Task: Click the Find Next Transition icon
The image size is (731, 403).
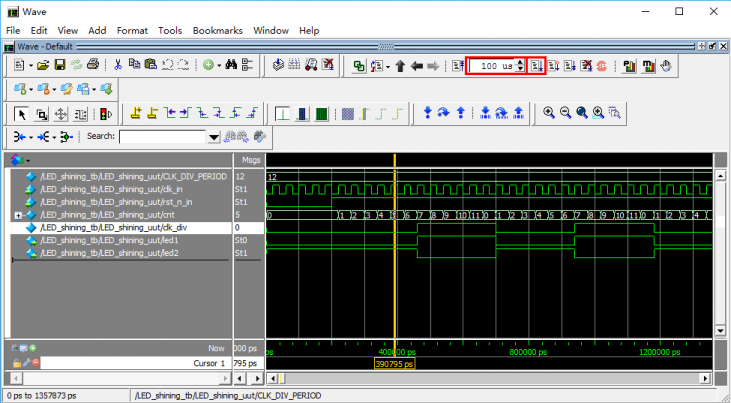Action: pyautogui.click(x=186, y=113)
